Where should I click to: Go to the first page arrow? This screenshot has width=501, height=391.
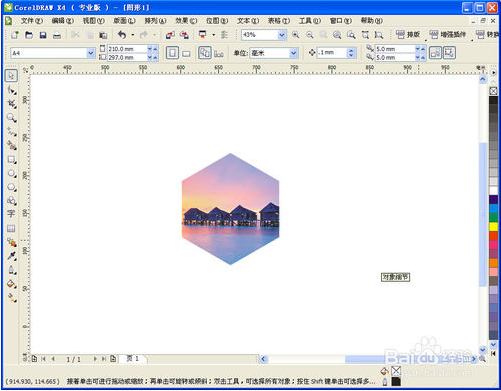pyautogui.click(x=43, y=359)
